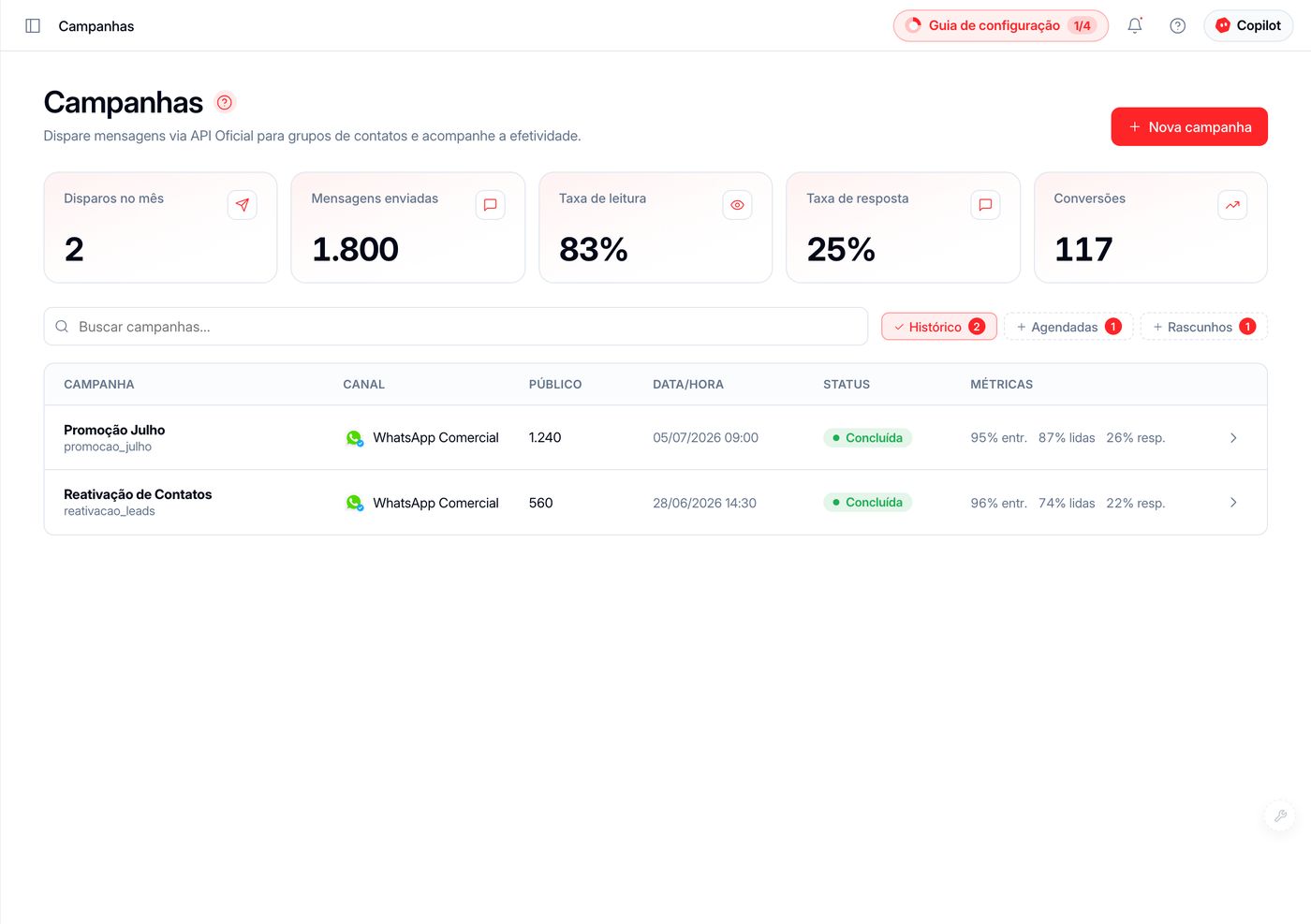Click the 87% lidas metric
The width and height of the screenshot is (1311, 924).
pyautogui.click(x=1067, y=438)
